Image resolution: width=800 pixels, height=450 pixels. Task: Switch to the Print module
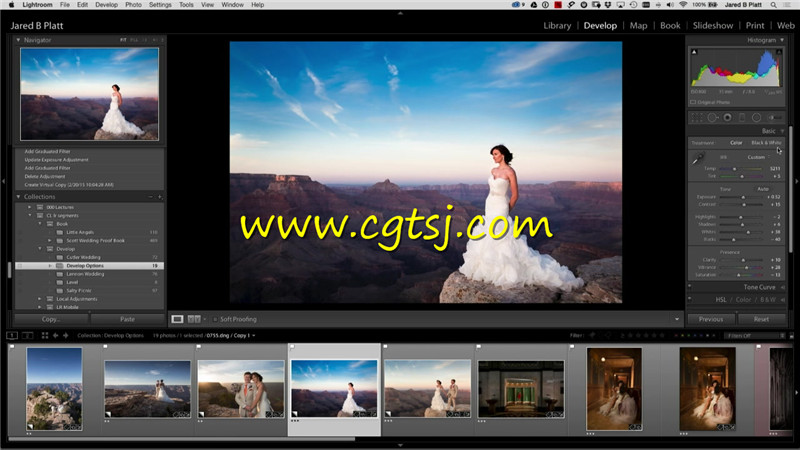click(755, 26)
